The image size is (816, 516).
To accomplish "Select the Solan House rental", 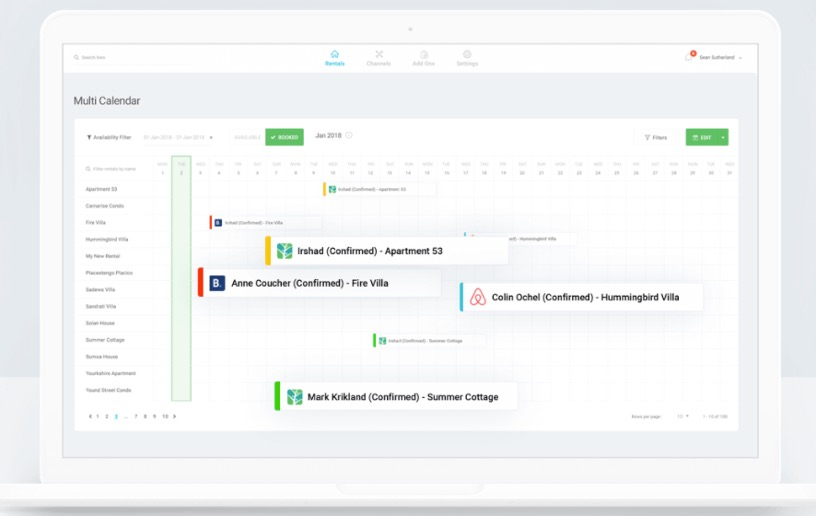I will tap(100, 323).
